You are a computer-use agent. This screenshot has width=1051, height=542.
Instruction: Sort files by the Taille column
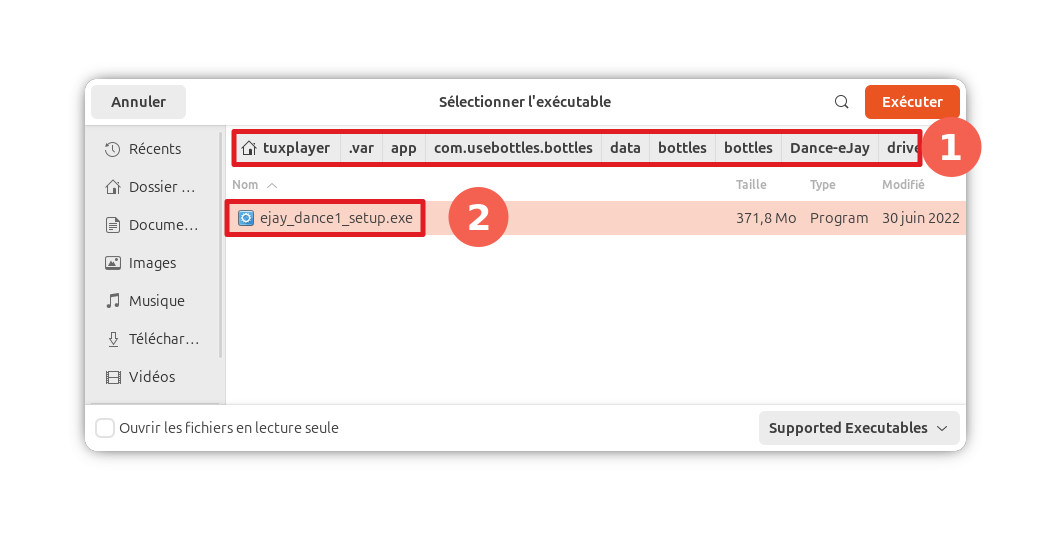pos(751,185)
